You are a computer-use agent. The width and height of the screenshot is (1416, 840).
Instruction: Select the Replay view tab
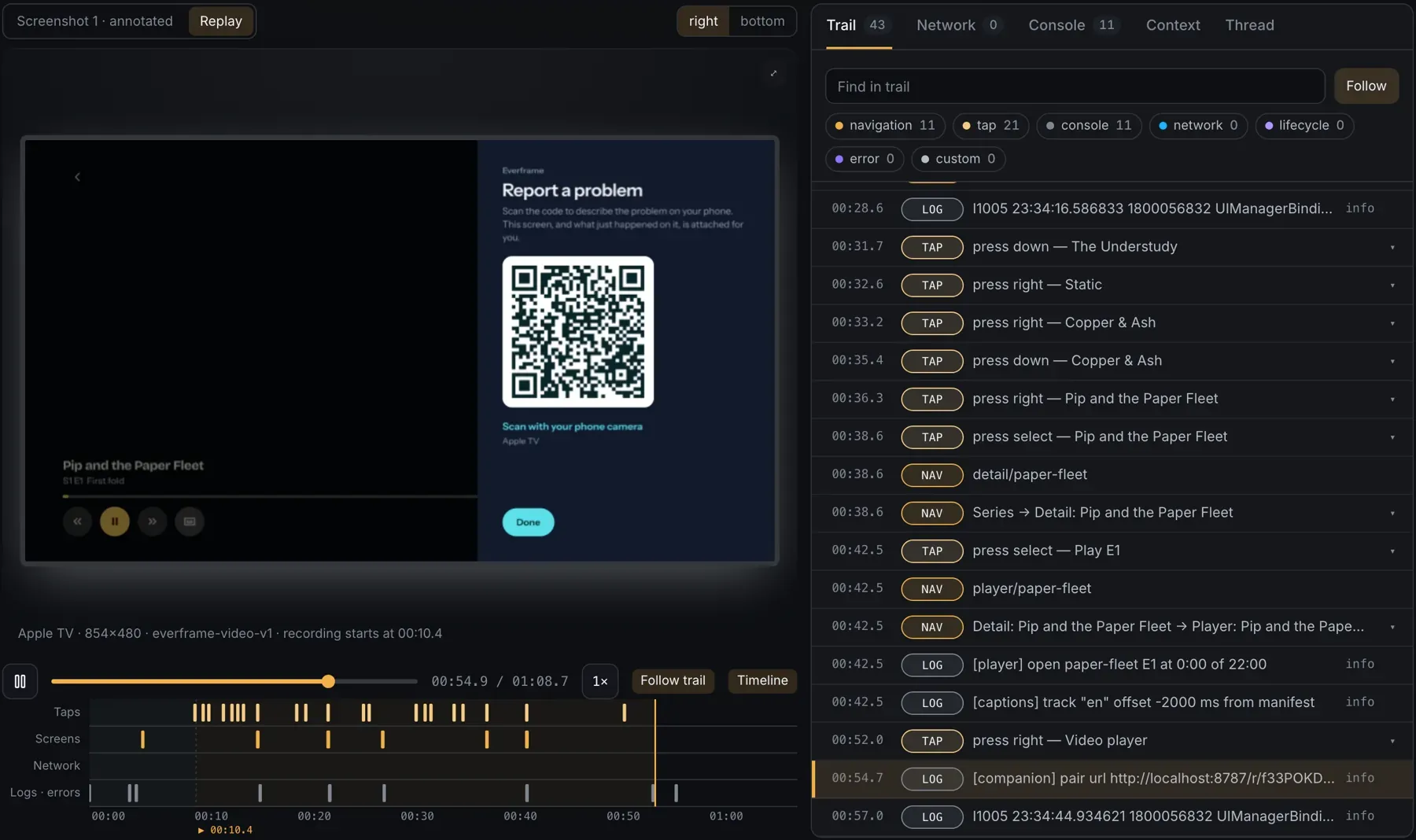[x=221, y=21]
